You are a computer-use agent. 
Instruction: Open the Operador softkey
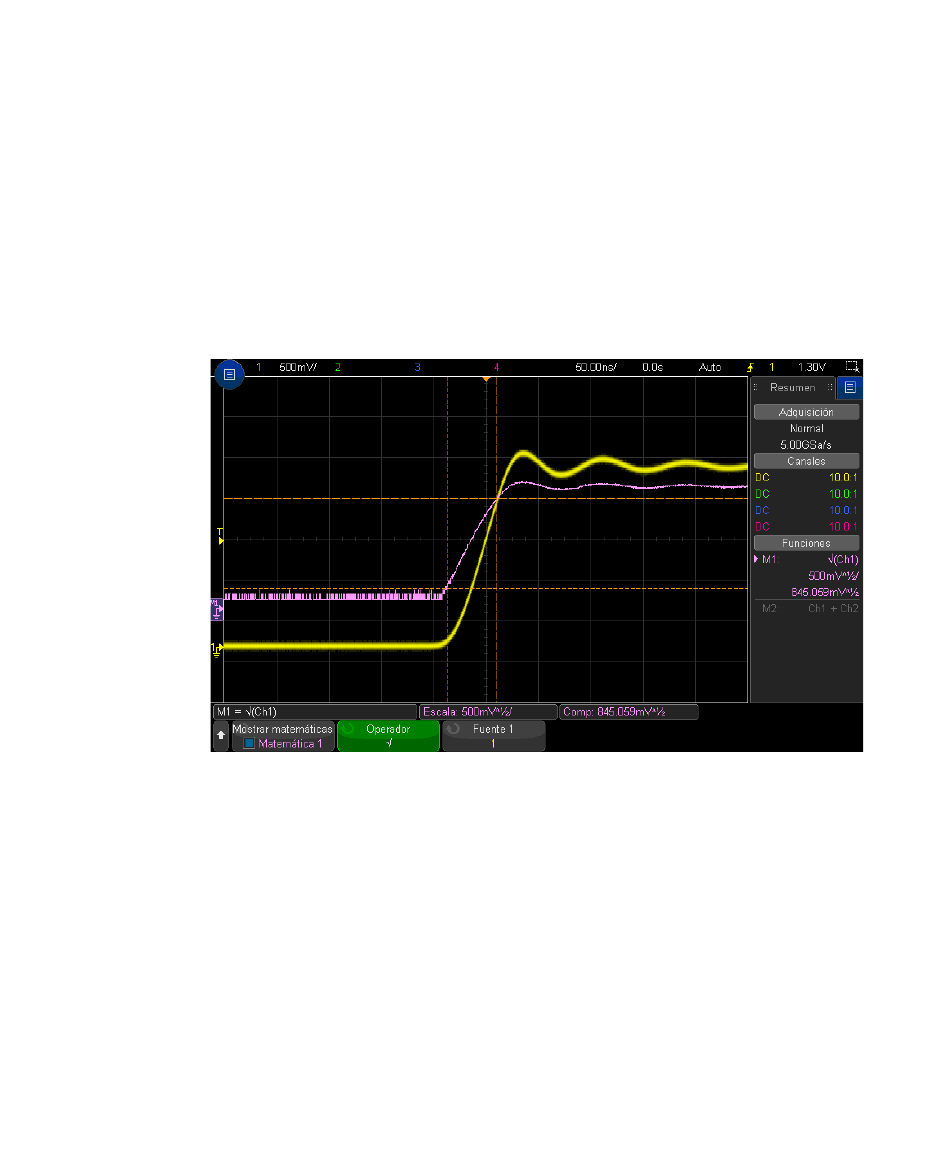(388, 736)
